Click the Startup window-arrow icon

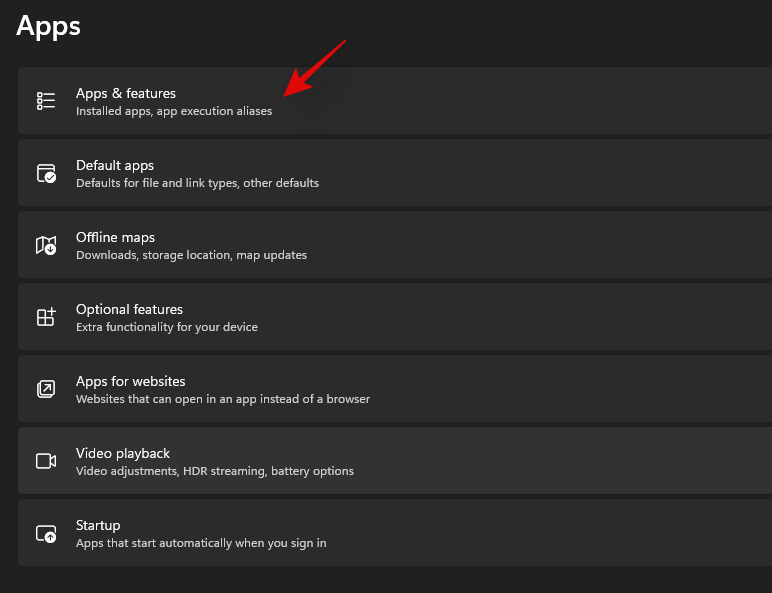(x=46, y=533)
